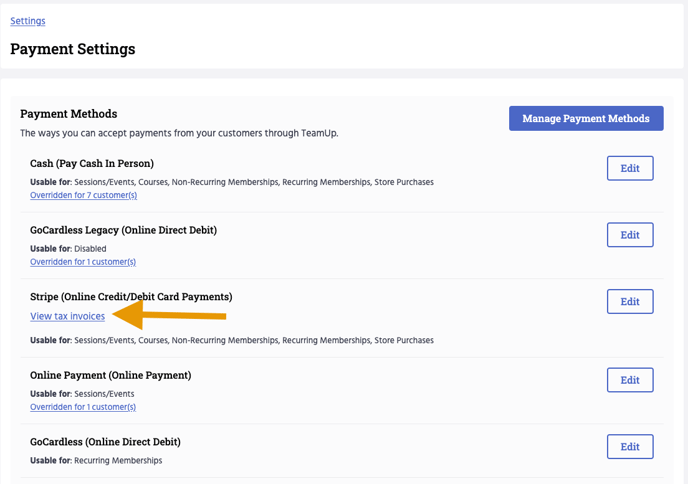
Task: Edit the Cash payment method
Action: (x=629, y=168)
